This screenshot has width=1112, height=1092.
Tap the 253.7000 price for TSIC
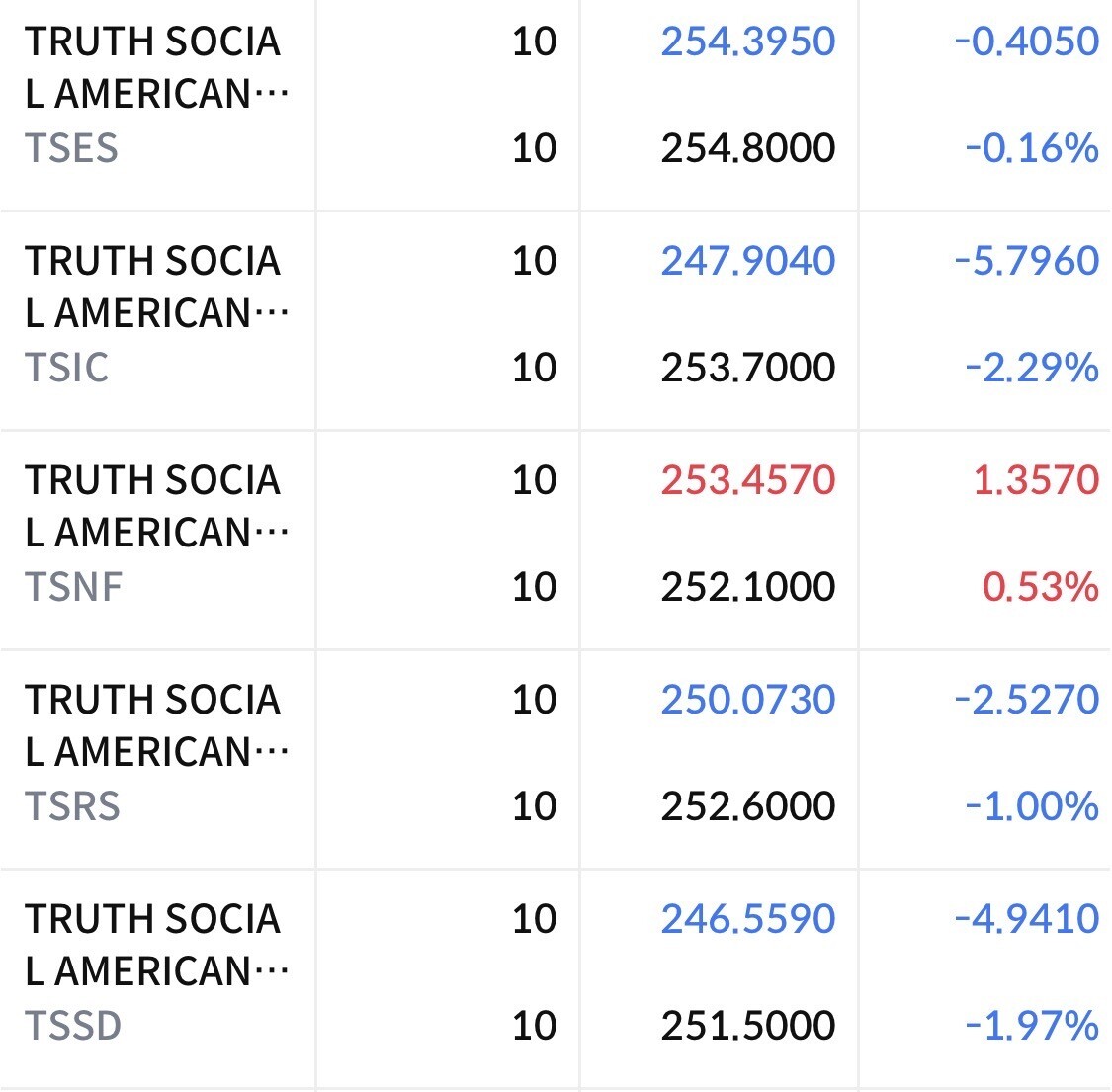coord(748,368)
